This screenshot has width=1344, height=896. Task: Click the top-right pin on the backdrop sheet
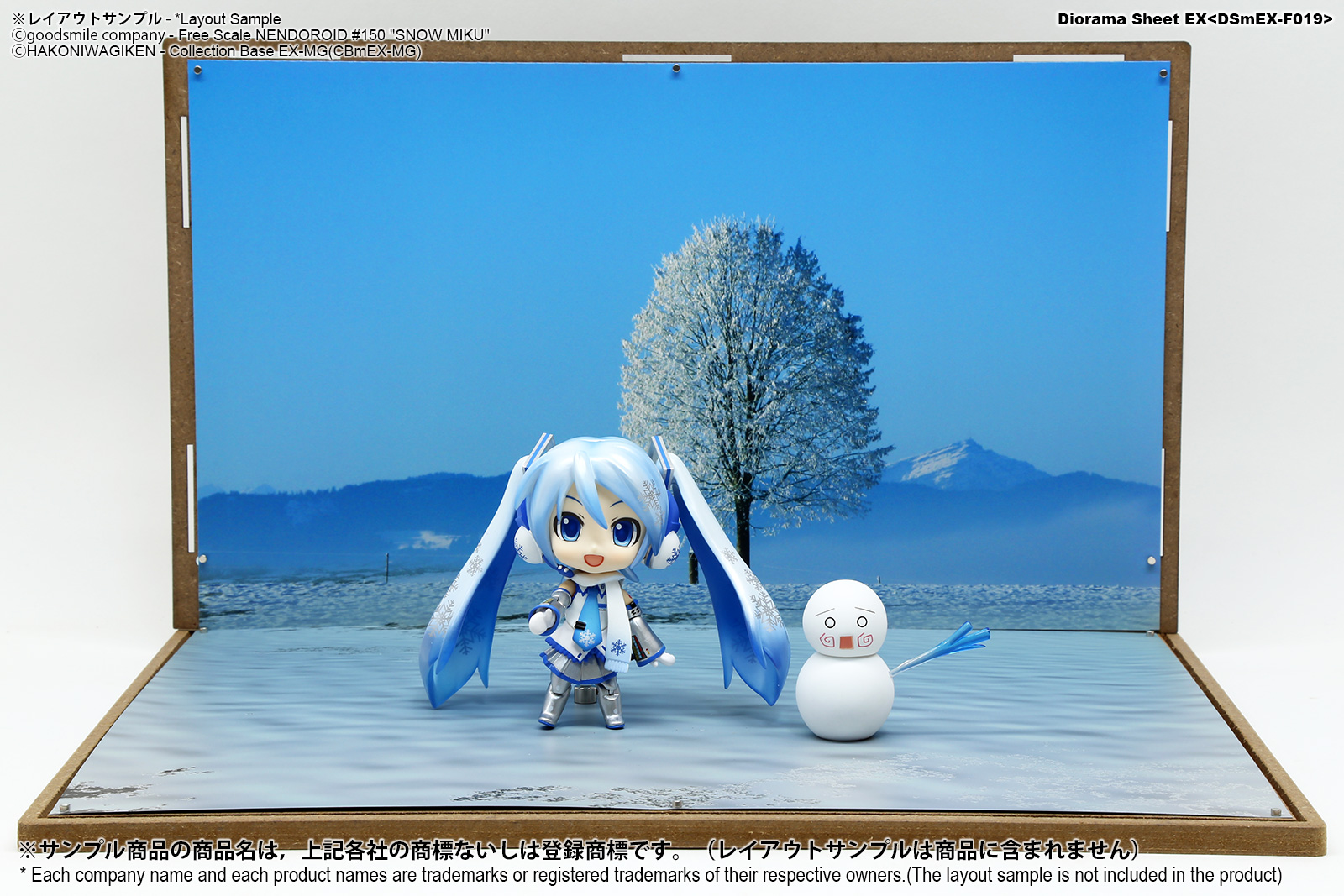click(1163, 74)
